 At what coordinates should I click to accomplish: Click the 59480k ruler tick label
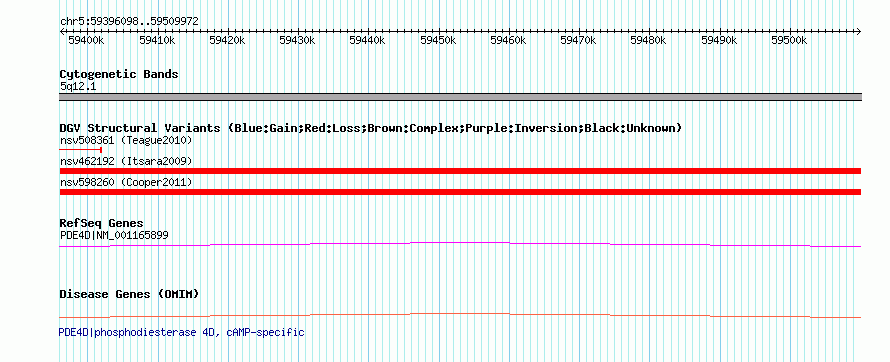point(648,40)
